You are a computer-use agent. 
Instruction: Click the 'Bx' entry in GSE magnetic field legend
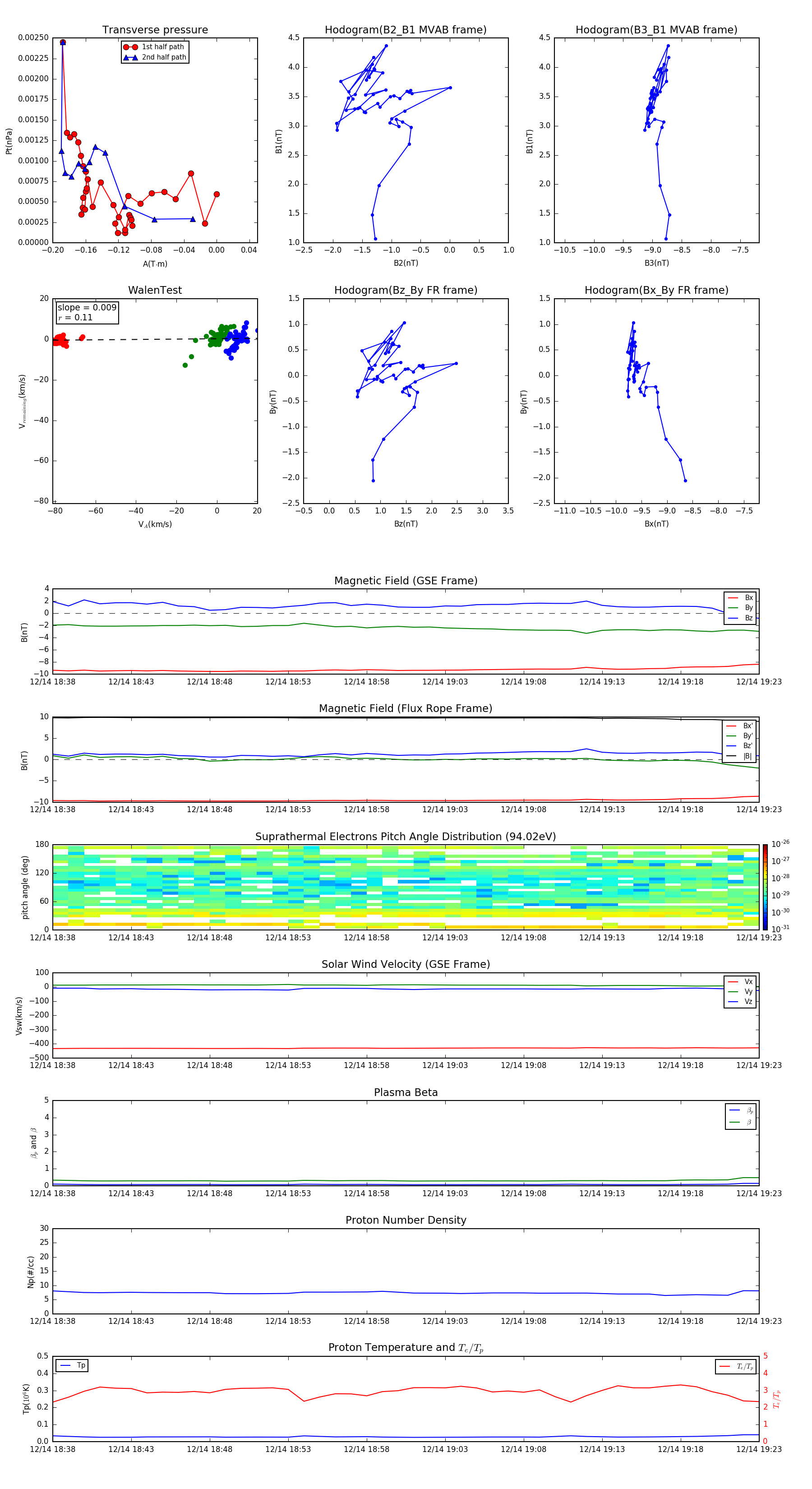tap(741, 598)
